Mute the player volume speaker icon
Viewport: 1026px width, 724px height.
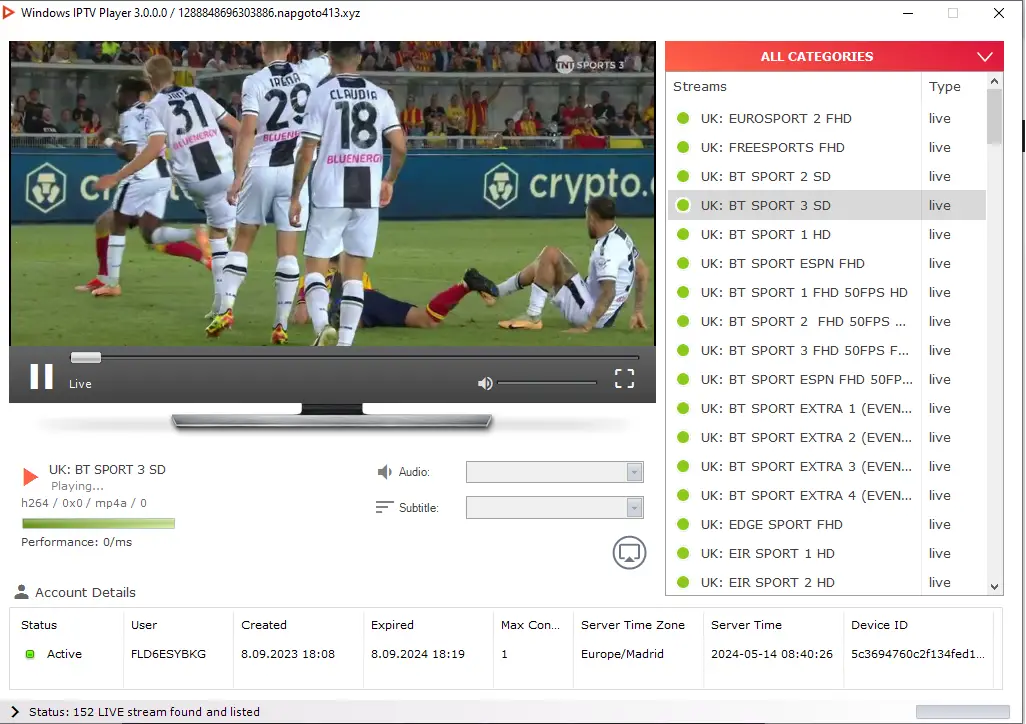click(485, 384)
